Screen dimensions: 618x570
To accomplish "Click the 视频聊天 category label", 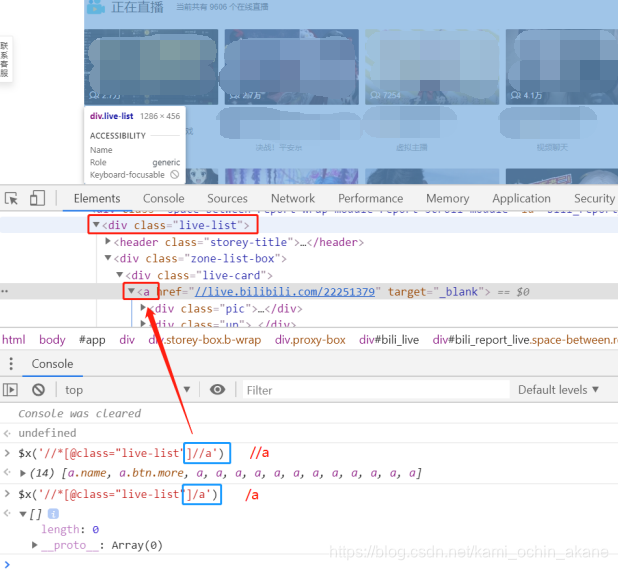I will pos(552,147).
